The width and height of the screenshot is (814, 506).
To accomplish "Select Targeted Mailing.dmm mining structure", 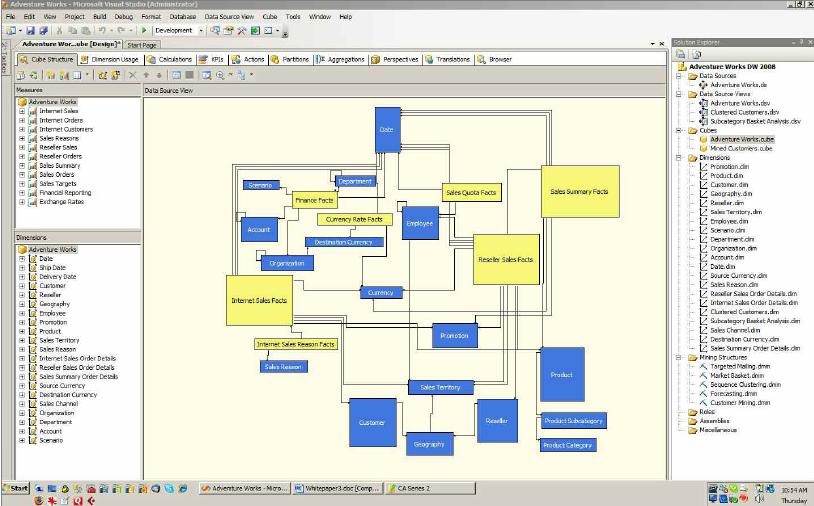I will point(740,366).
